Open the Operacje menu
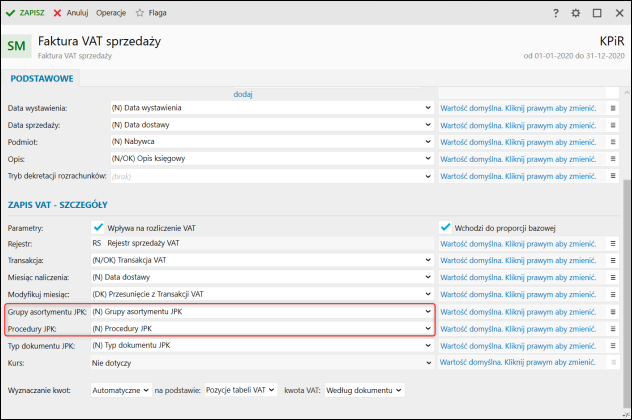This screenshot has width=632, height=420. tap(111, 14)
